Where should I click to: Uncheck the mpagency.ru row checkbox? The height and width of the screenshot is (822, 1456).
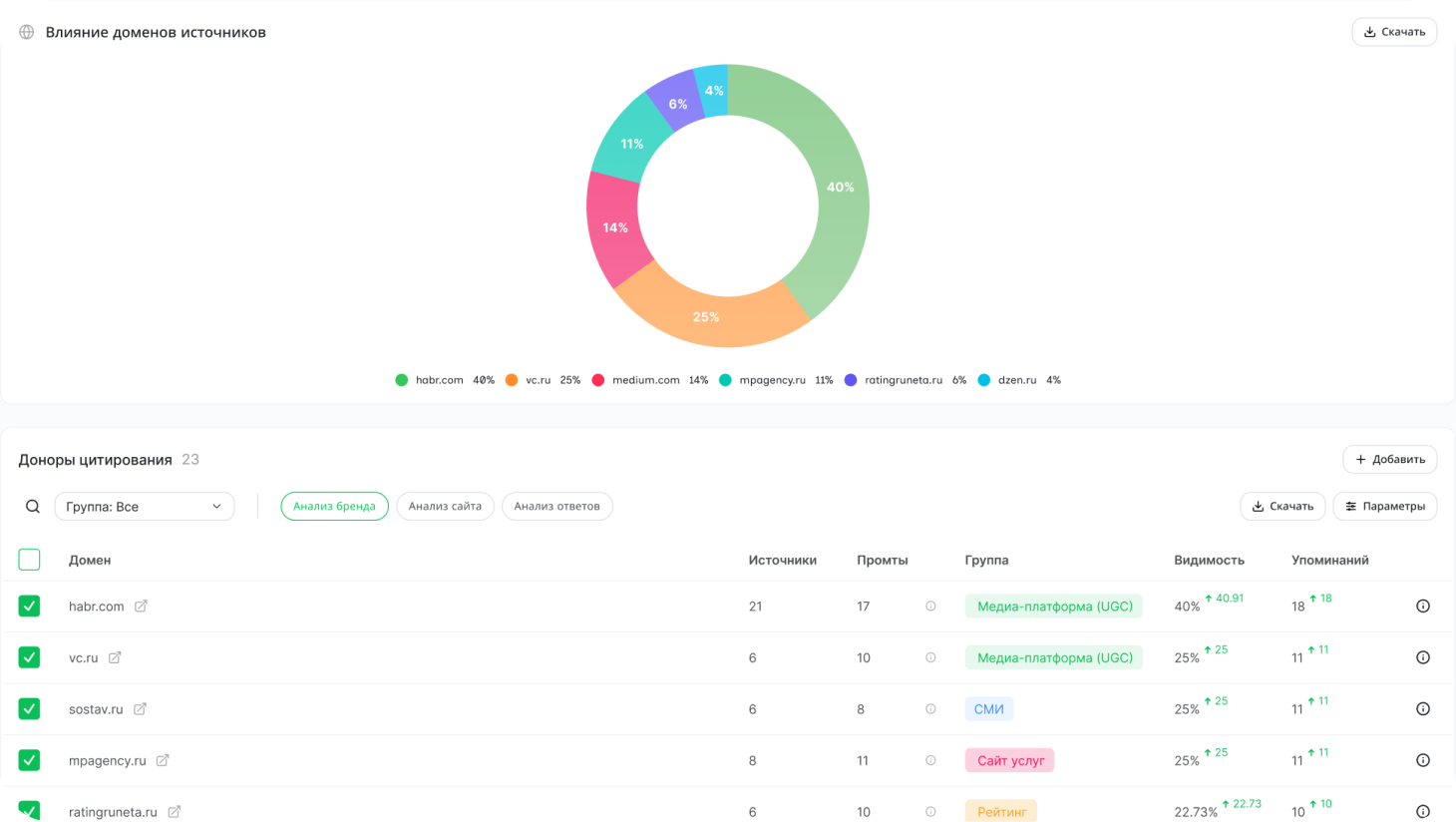30,760
